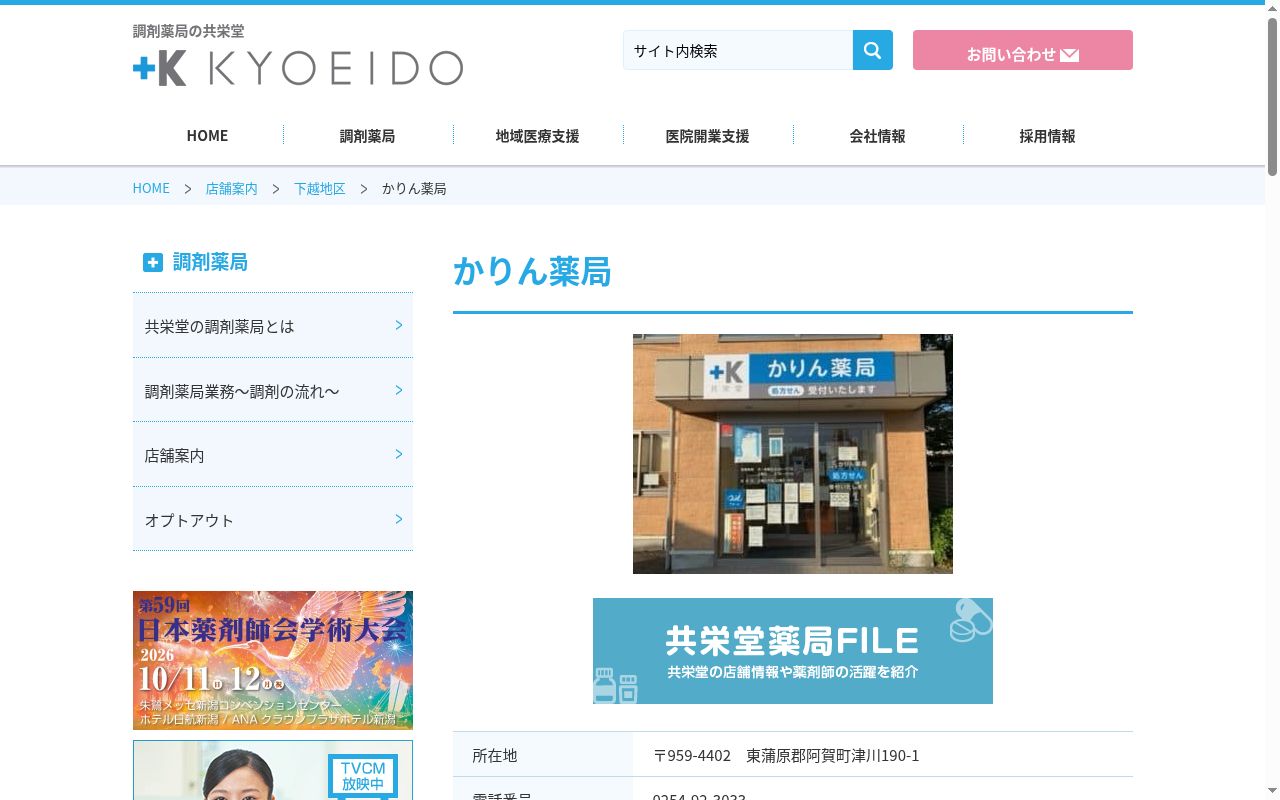Click the magnifying glass search button
The width and height of the screenshot is (1280, 800).
click(x=872, y=50)
